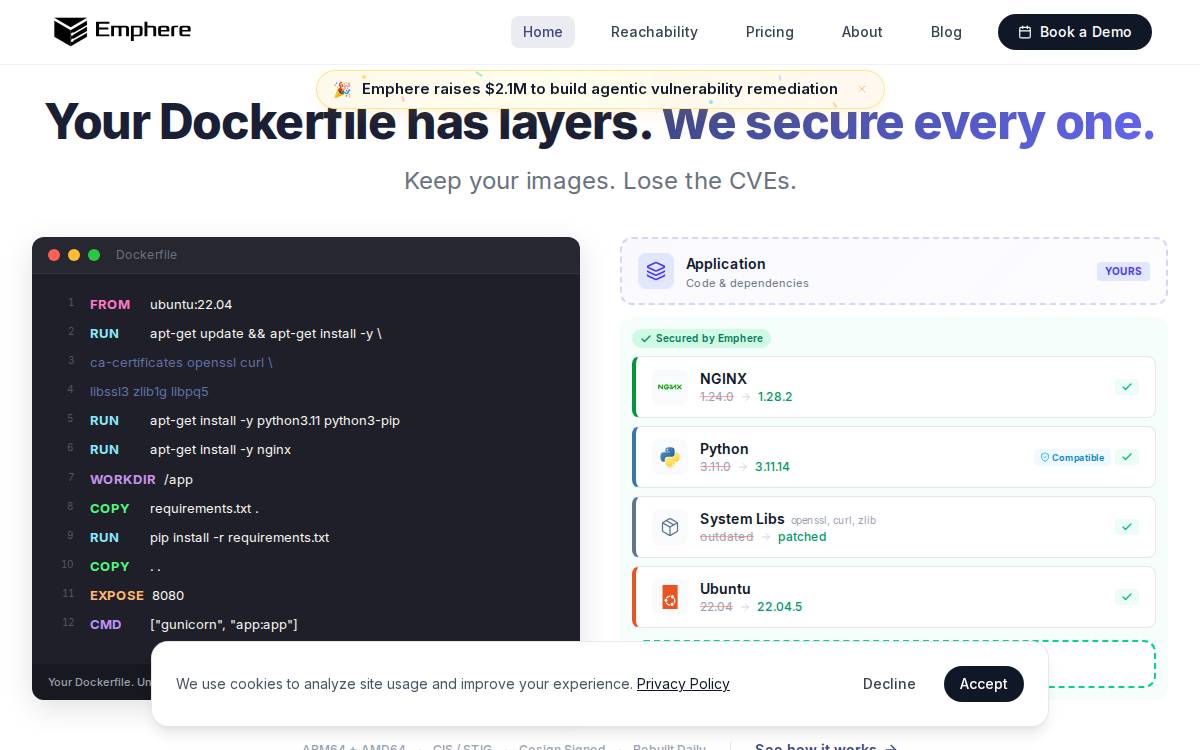Click the party popper emoji icon
This screenshot has width=1200, height=750.
(x=342, y=89)
